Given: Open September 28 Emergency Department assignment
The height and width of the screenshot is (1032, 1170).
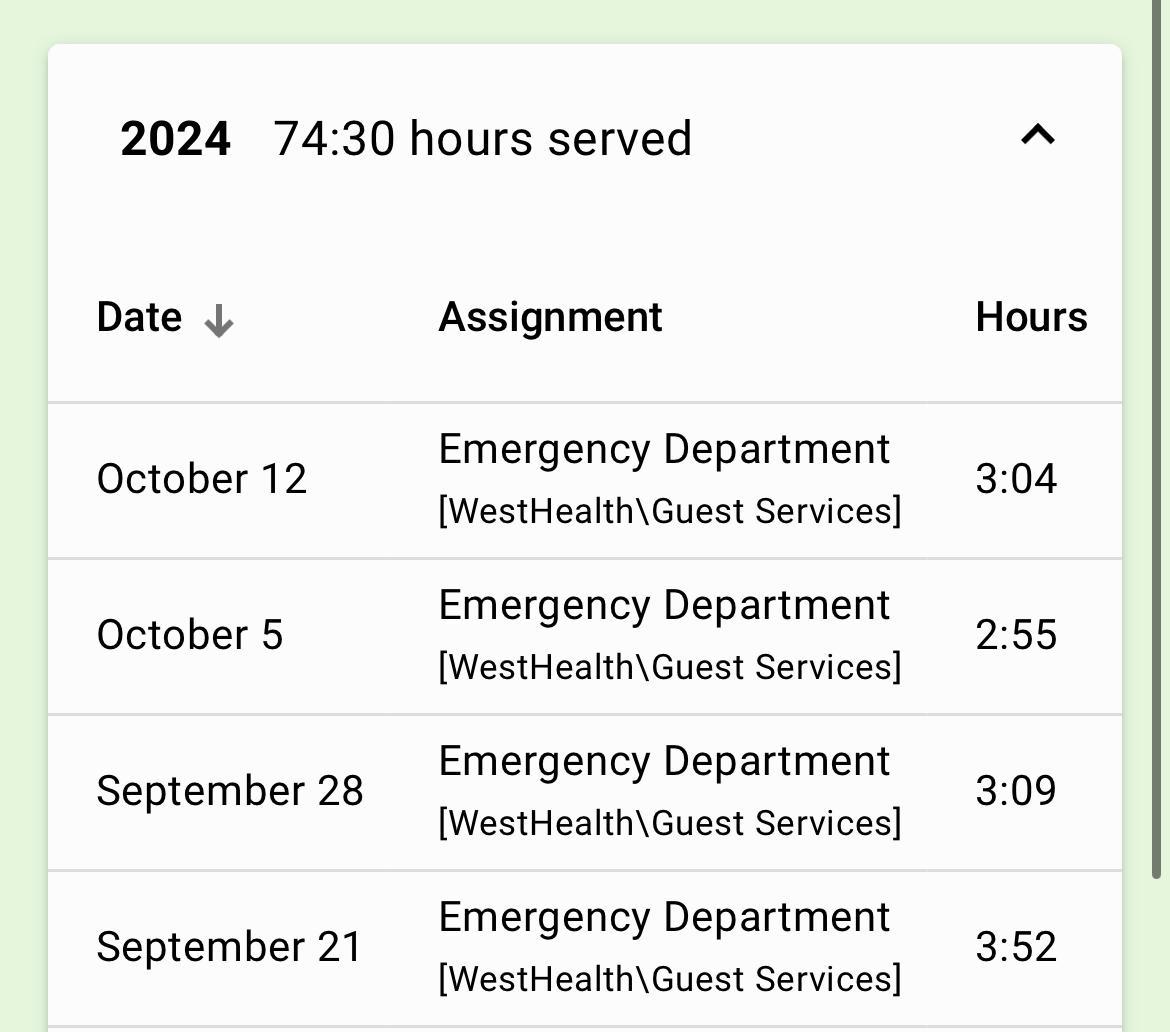Looking at the screenshot, I should pyautogui.click(x=664, y=762).
